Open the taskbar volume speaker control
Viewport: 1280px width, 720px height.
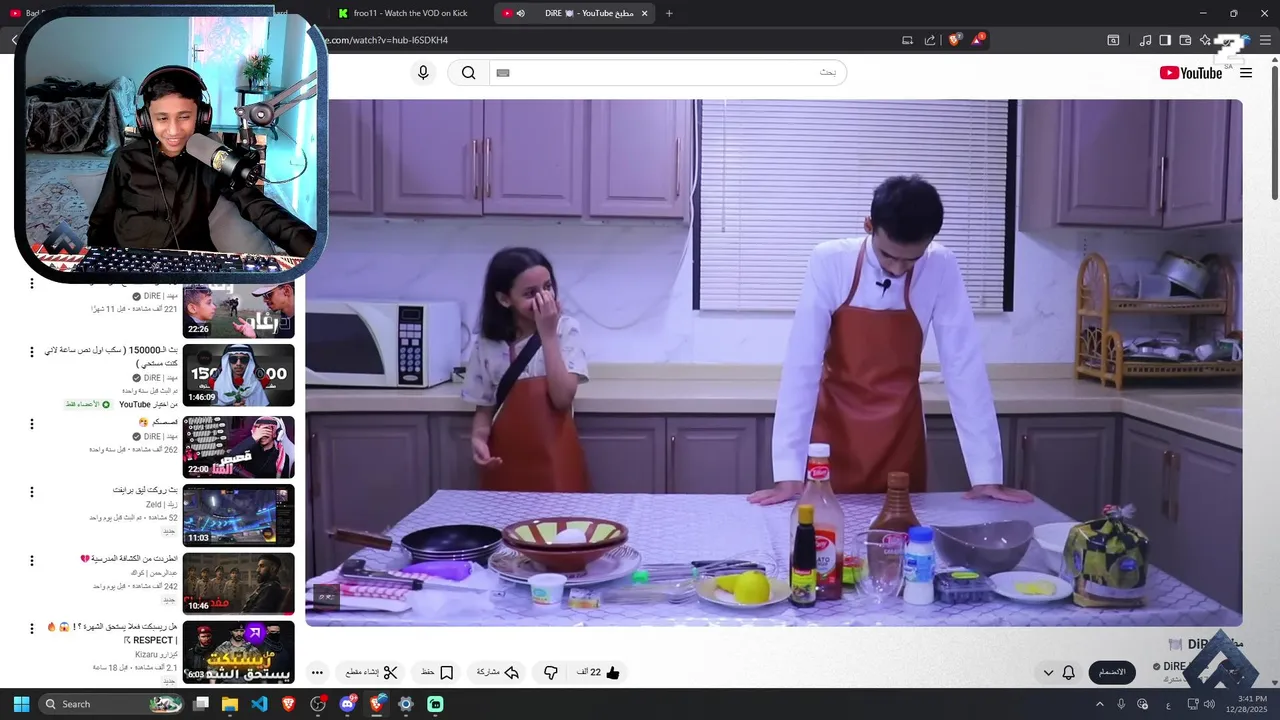click(1210, 704)
